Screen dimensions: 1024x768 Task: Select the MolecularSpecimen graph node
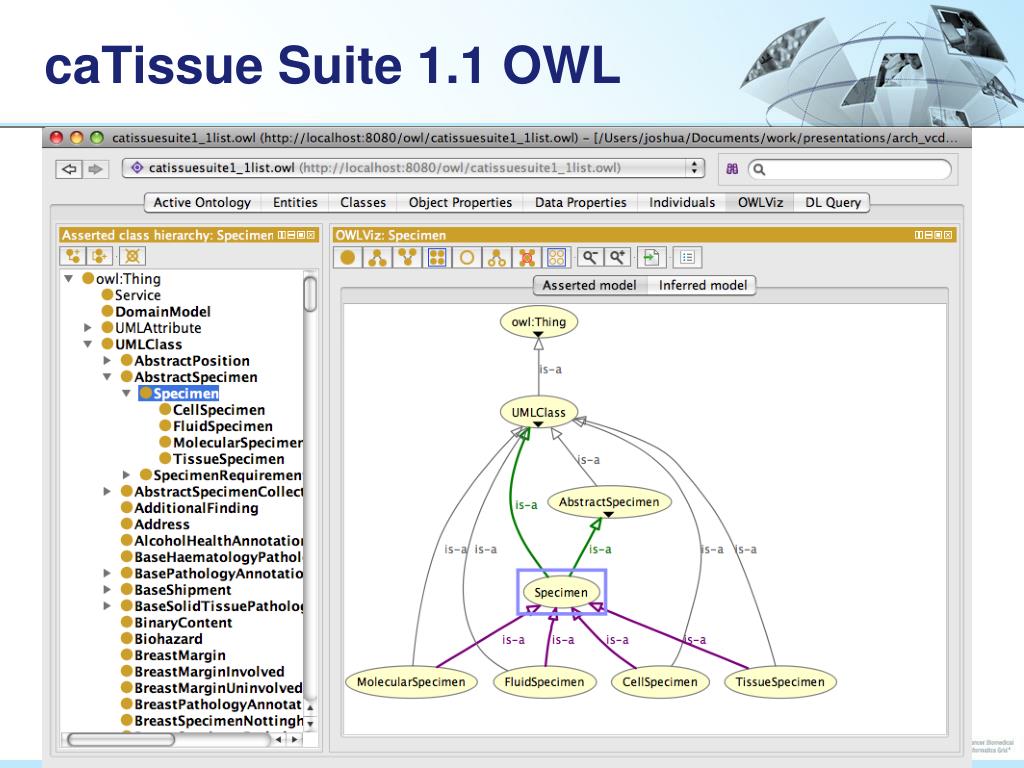[x=411, y=682]
